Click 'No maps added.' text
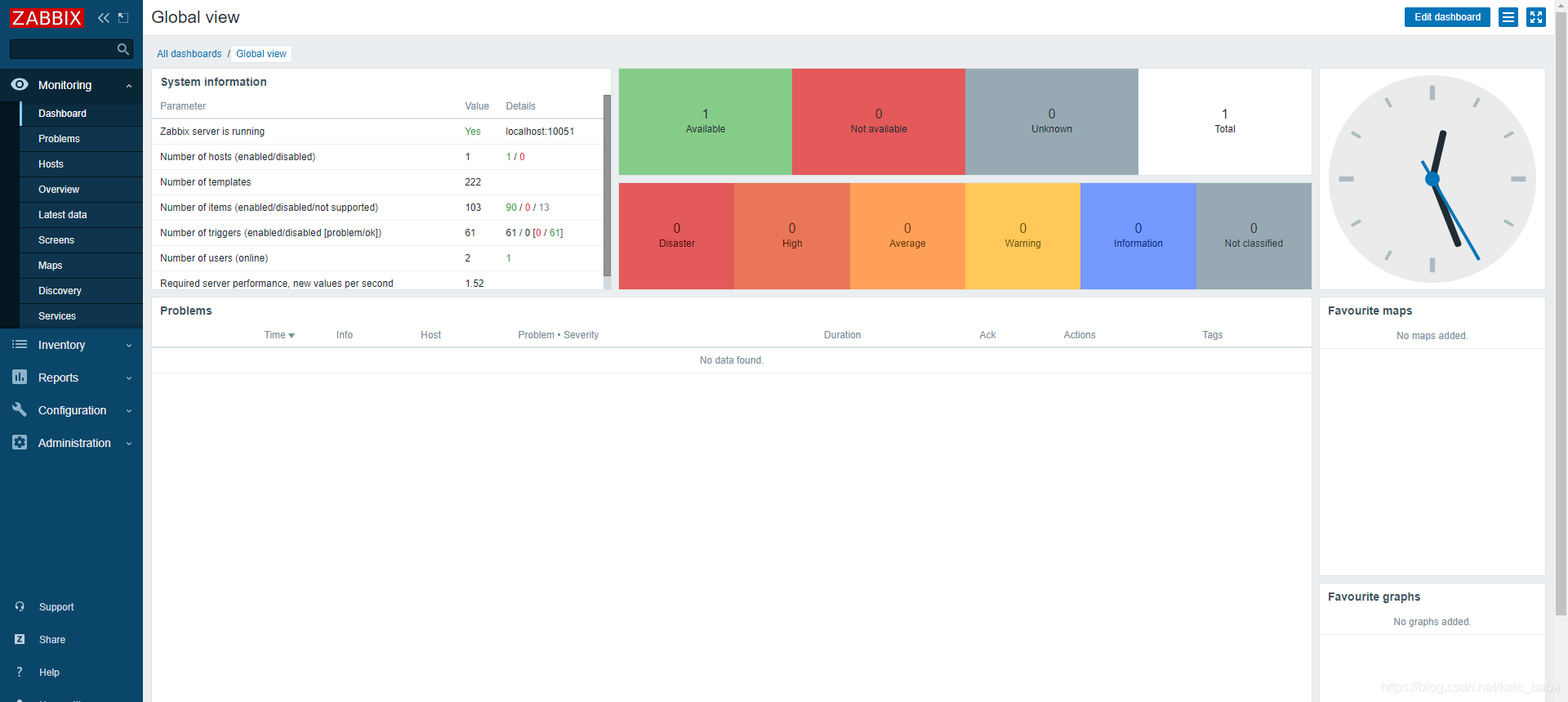 (1432, 336)
